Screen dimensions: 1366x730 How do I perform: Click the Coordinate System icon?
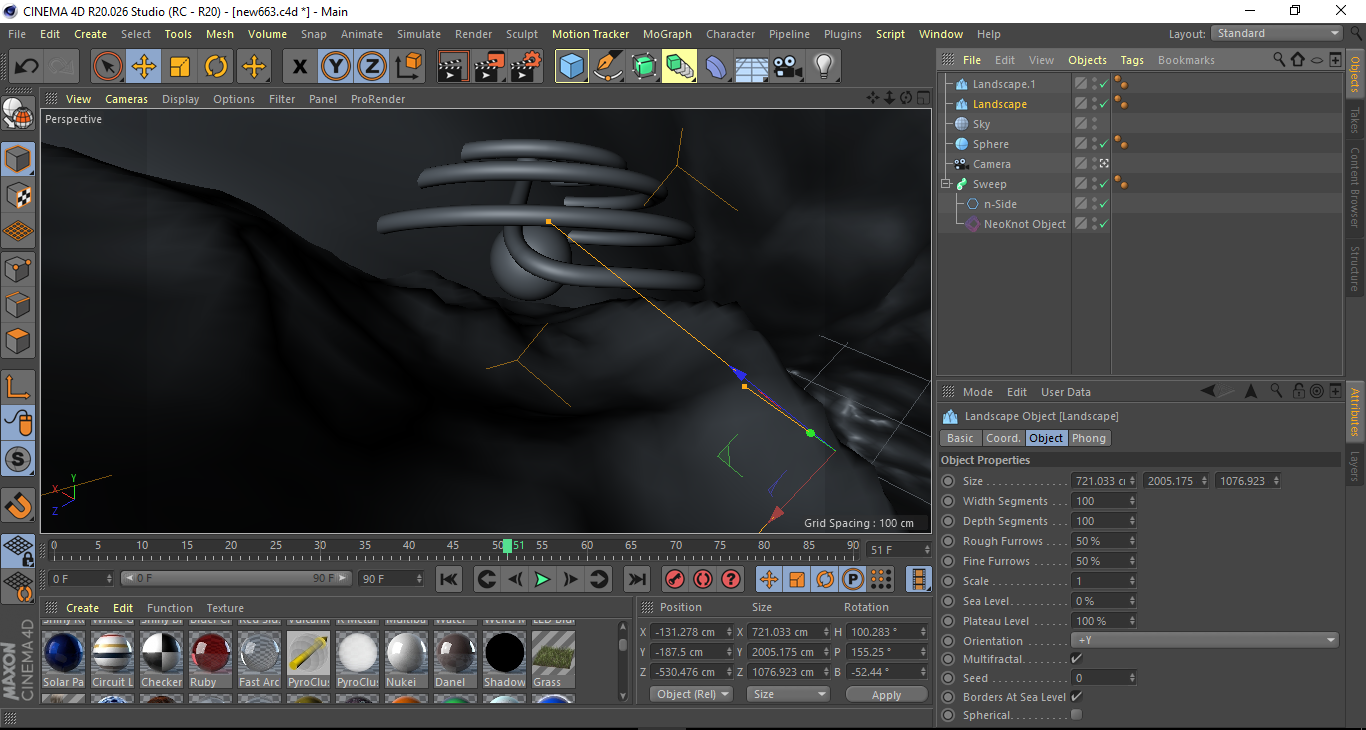[408, 67]
